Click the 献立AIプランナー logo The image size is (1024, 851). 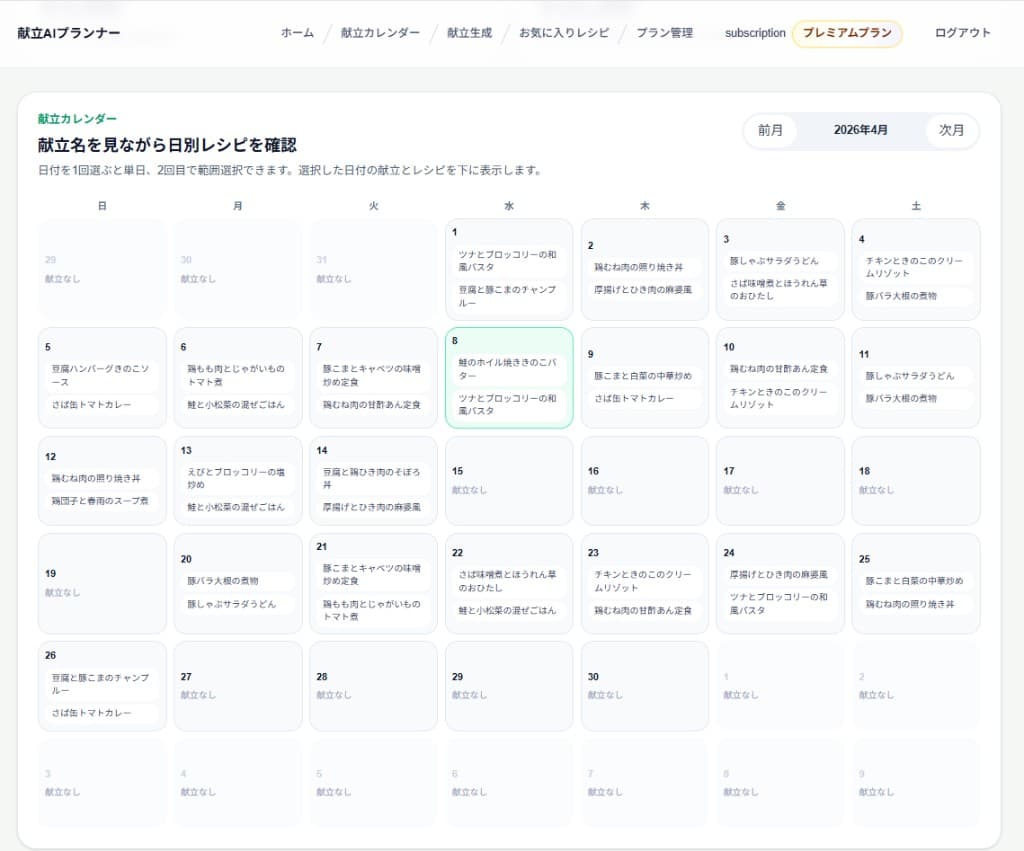coord(69,33)
